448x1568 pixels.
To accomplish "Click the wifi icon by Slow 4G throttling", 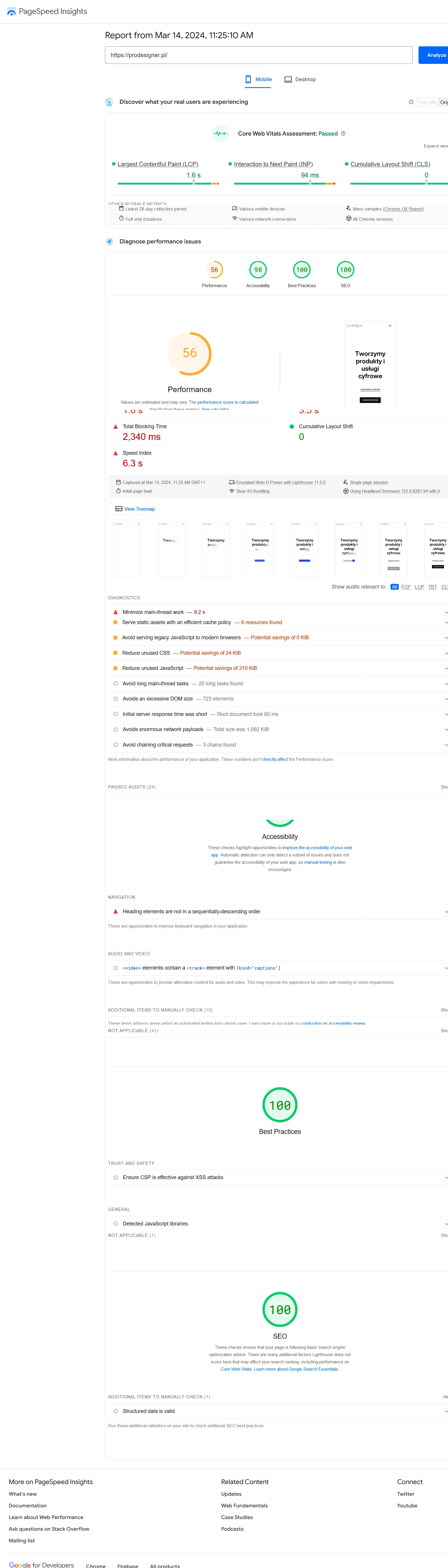I will coord(232,491).
